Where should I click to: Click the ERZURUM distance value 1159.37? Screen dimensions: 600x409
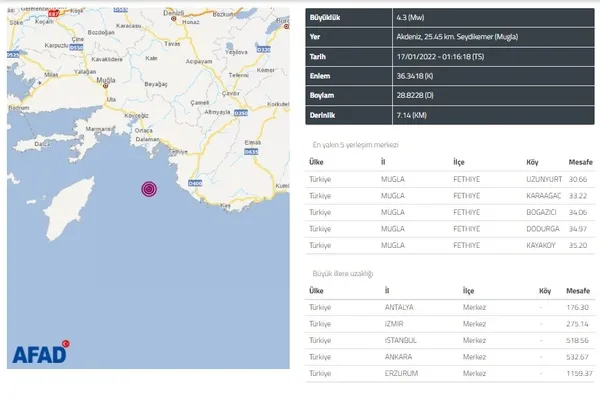pos(579,373)
